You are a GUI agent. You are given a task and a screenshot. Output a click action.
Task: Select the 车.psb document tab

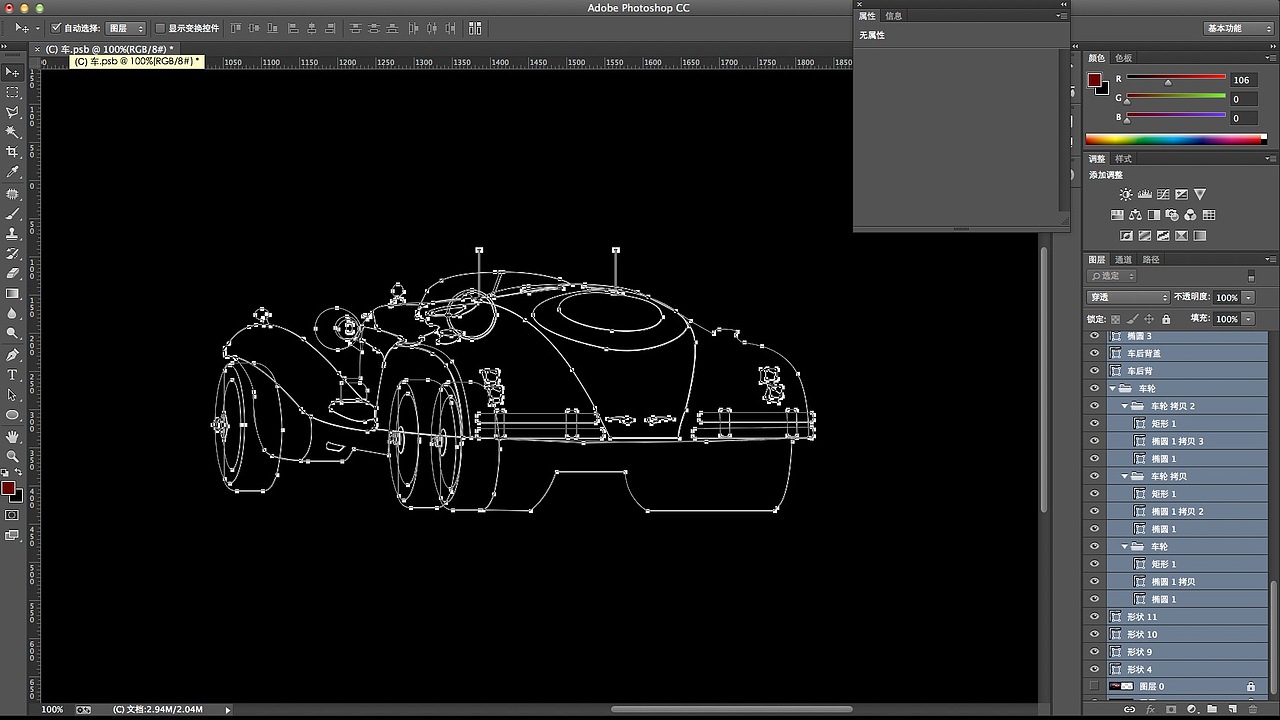[109, 48]
